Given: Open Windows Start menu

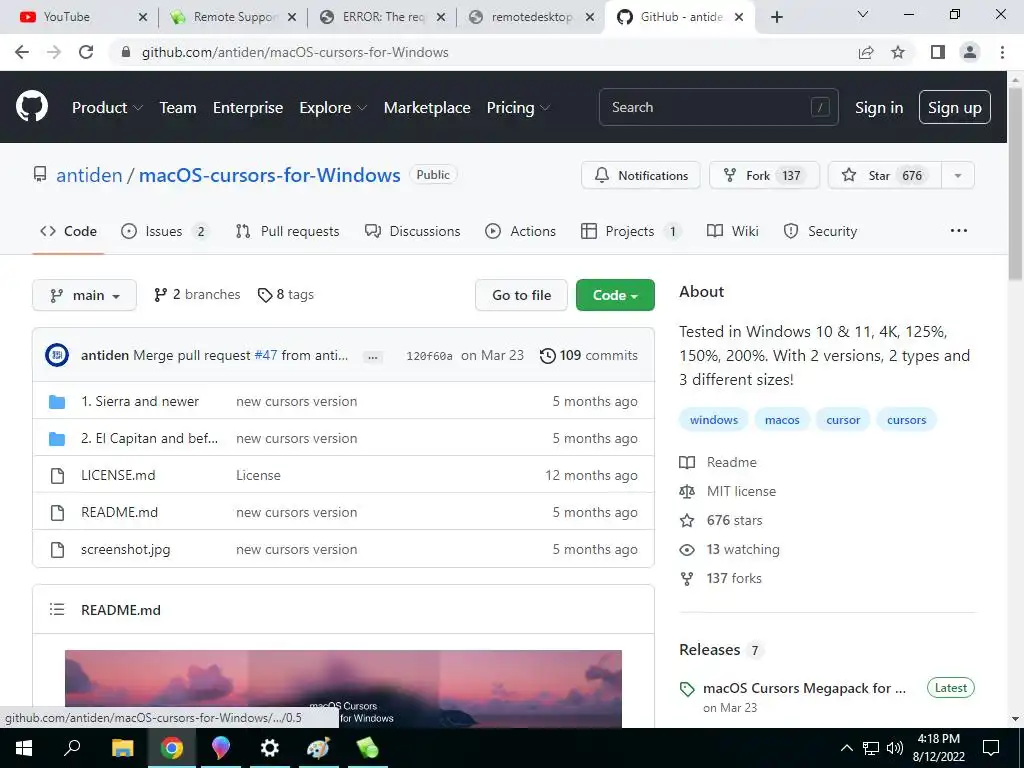Looking at the screenshot, I should point(24,748).
